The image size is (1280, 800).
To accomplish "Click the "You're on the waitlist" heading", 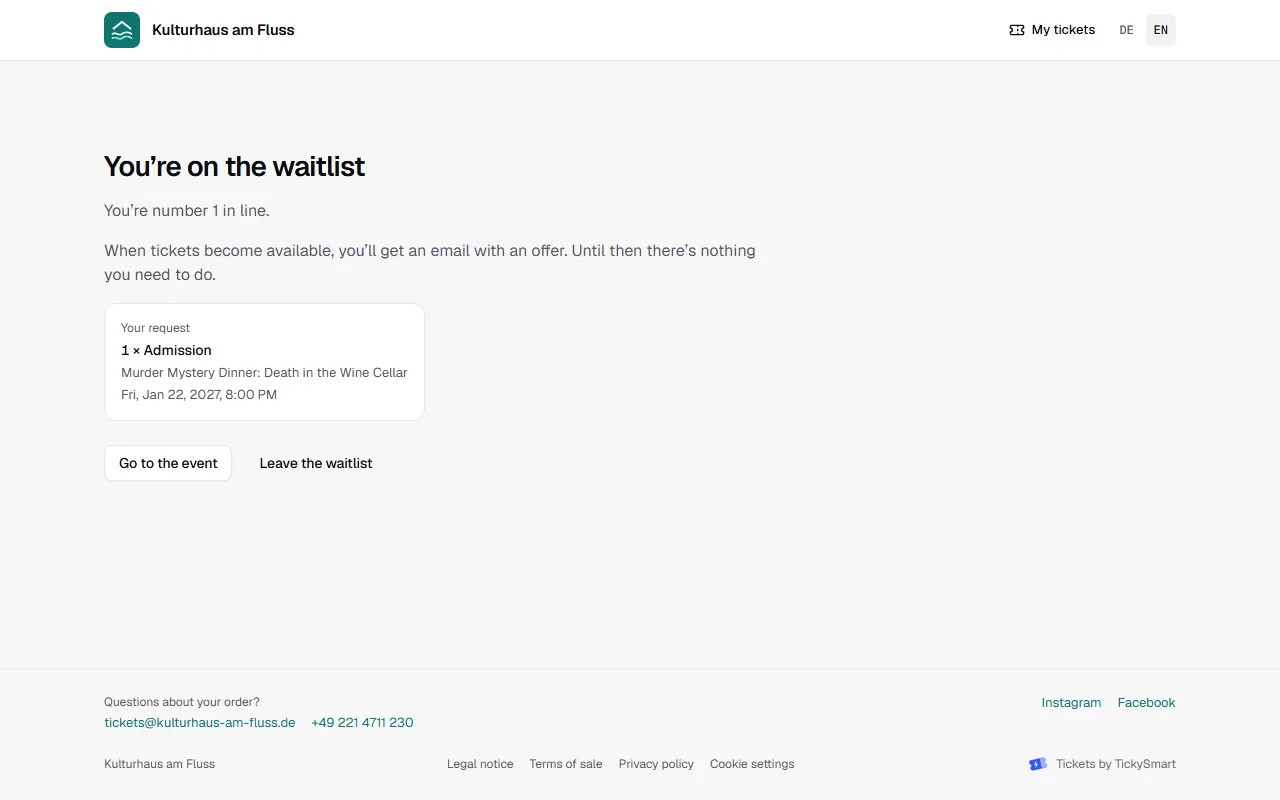I will pyautogui.click(x=234, y=166).
